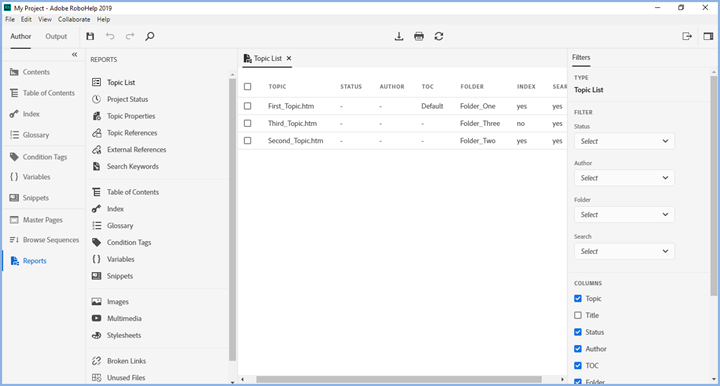
Task: Open the Status filter dropdown
Action: pos(624,141)
